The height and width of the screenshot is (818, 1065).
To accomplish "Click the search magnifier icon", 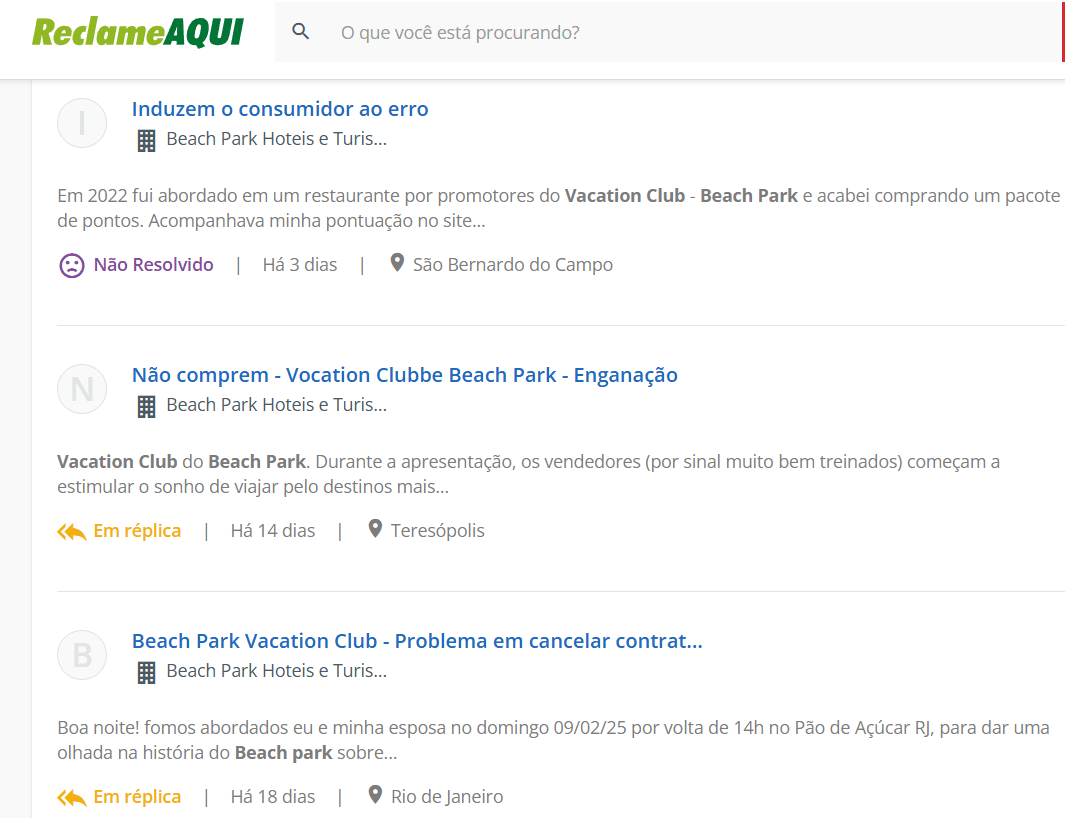I will click(x=301, y=32).
